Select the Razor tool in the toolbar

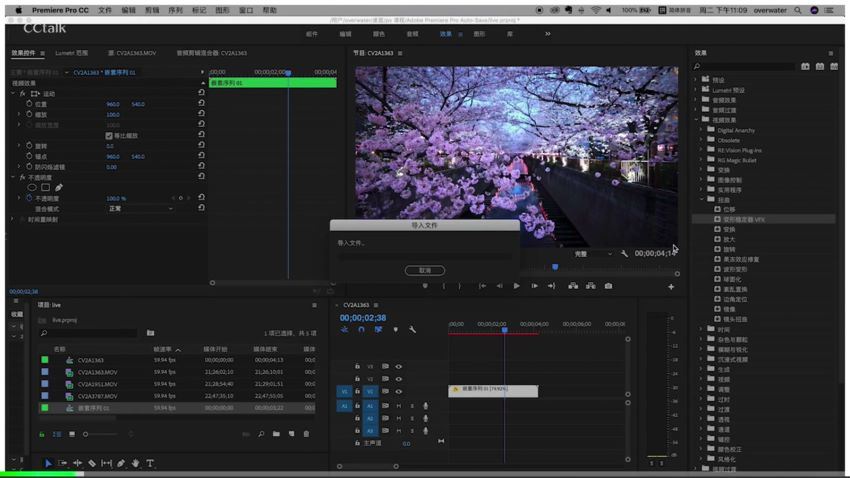coord(92,463)
